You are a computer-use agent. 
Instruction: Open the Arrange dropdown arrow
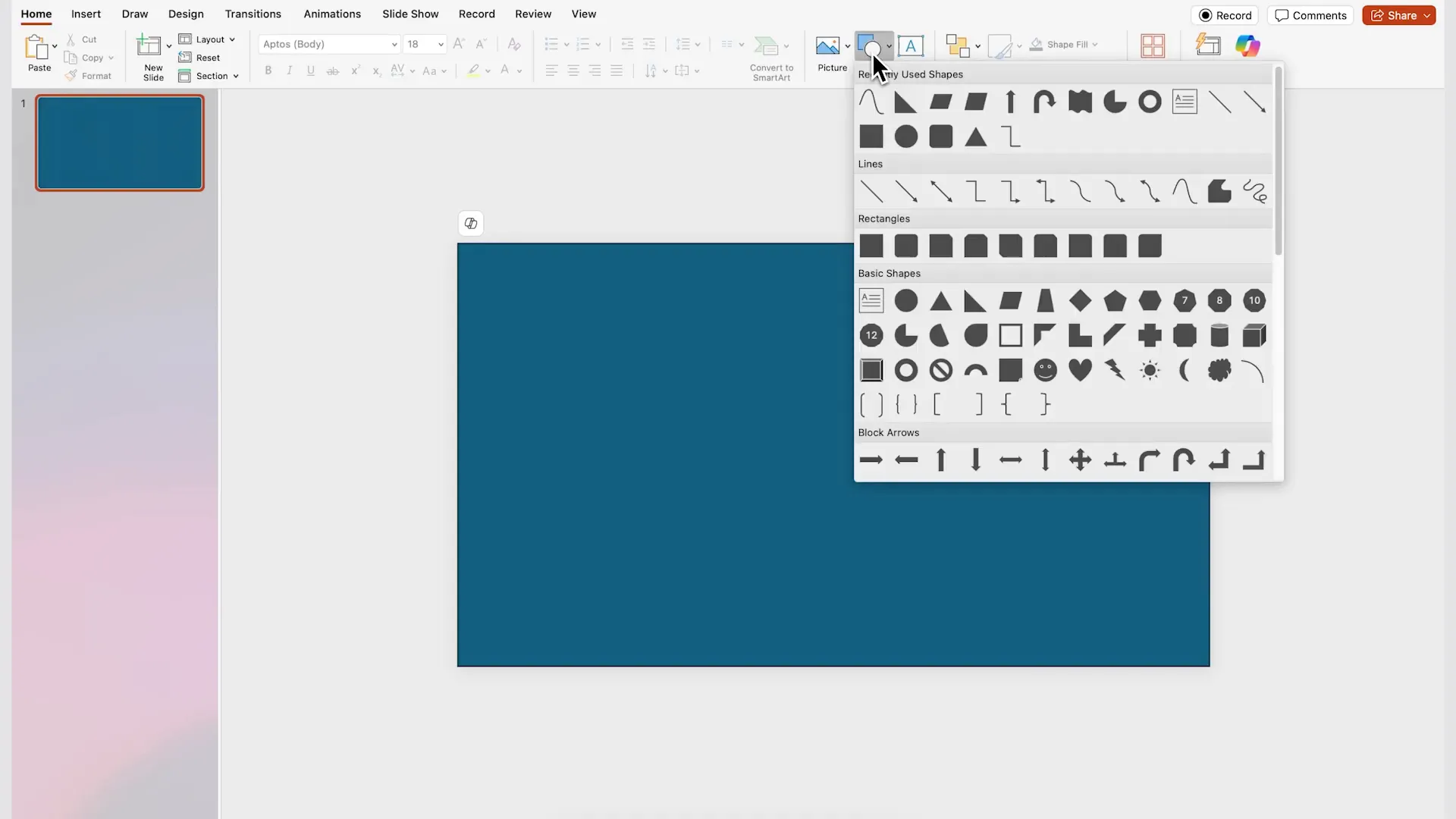(977, 46)
